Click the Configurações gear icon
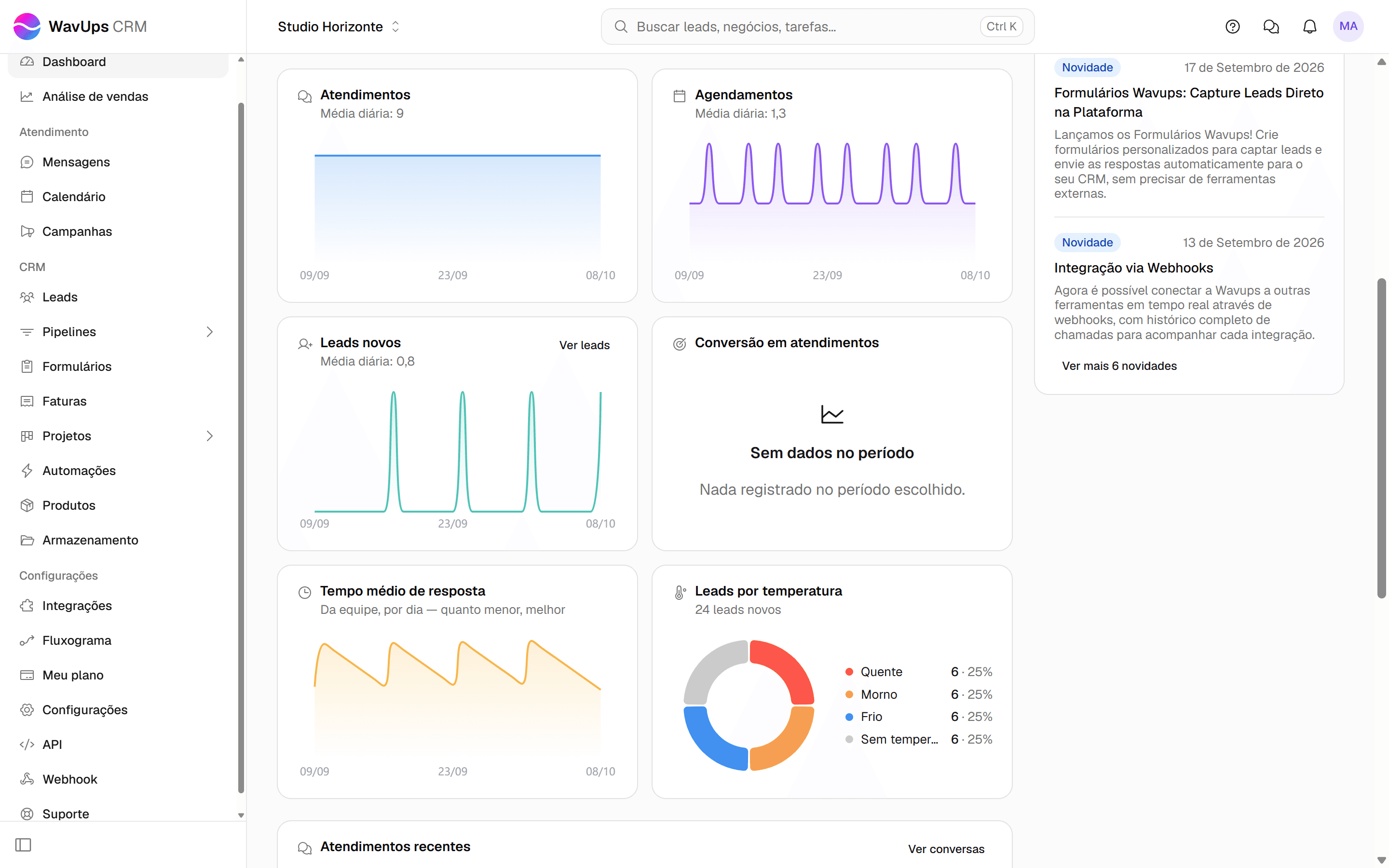The width and height of the screenshot is (1389, 868). (27, 710)
